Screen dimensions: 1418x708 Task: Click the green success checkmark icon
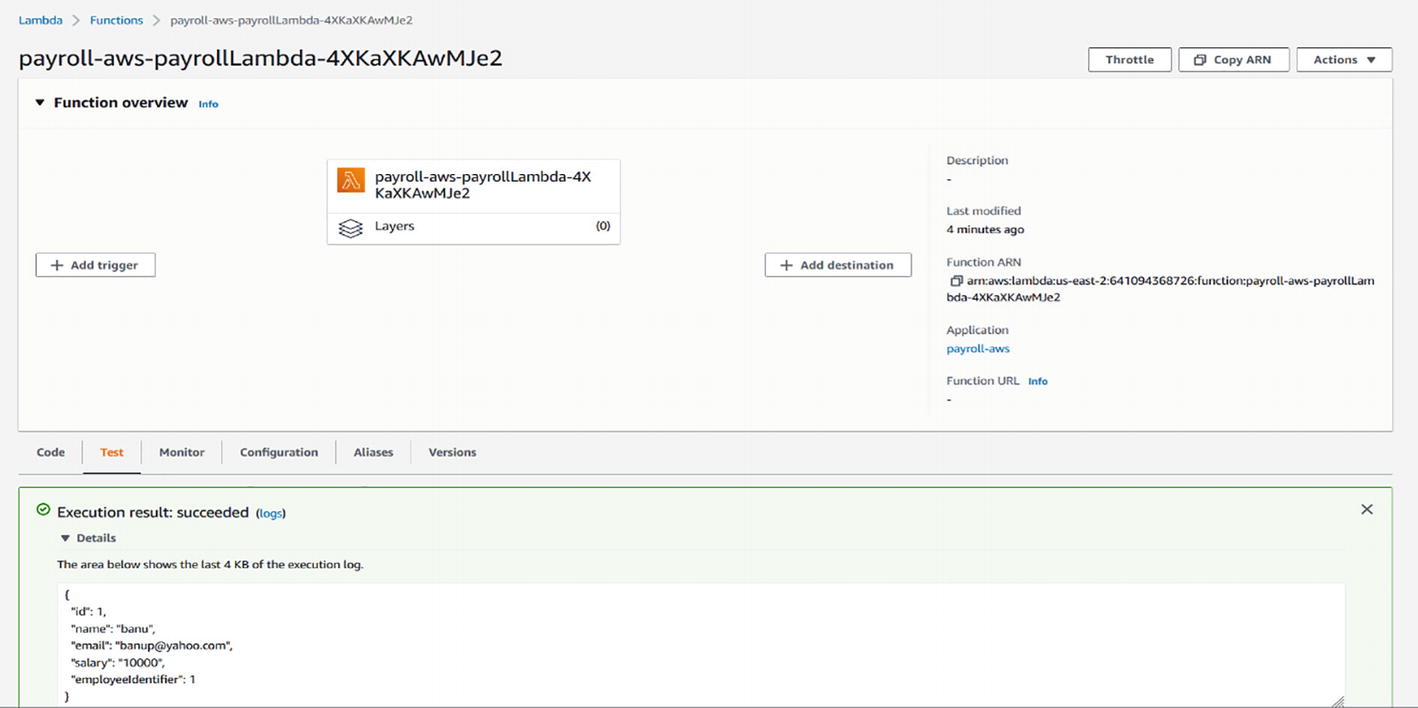pos(43,510)
